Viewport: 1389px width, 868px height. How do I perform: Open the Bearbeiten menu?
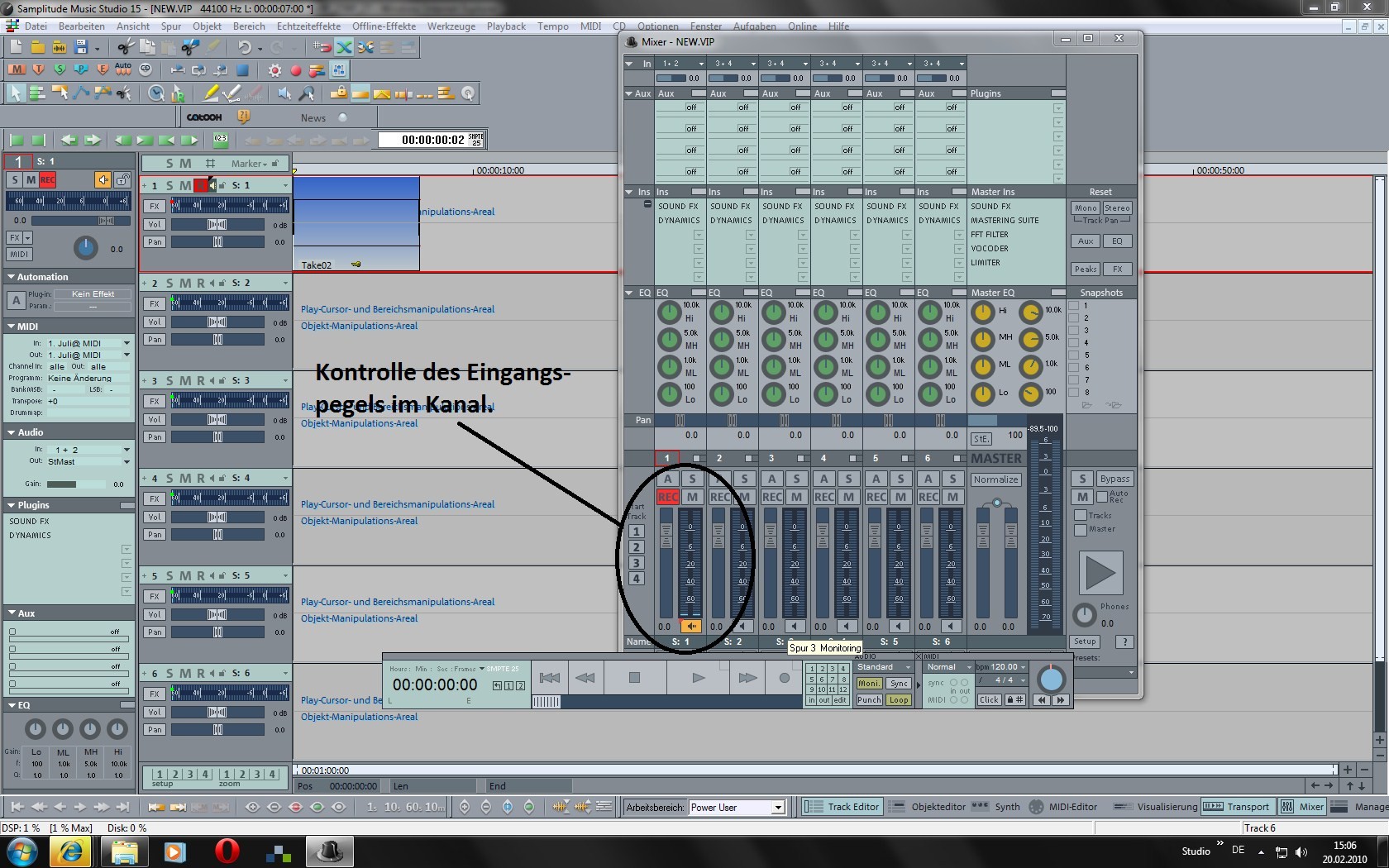coord(82,26)
